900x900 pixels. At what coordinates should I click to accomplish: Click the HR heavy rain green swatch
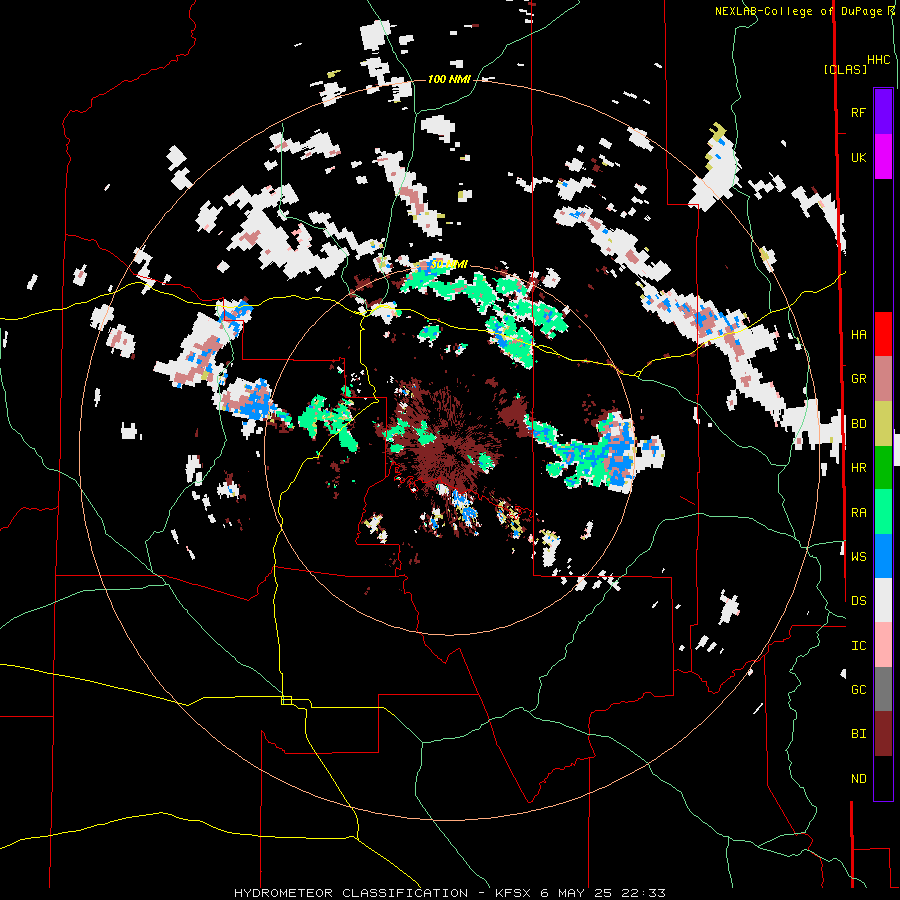point(883,467)
